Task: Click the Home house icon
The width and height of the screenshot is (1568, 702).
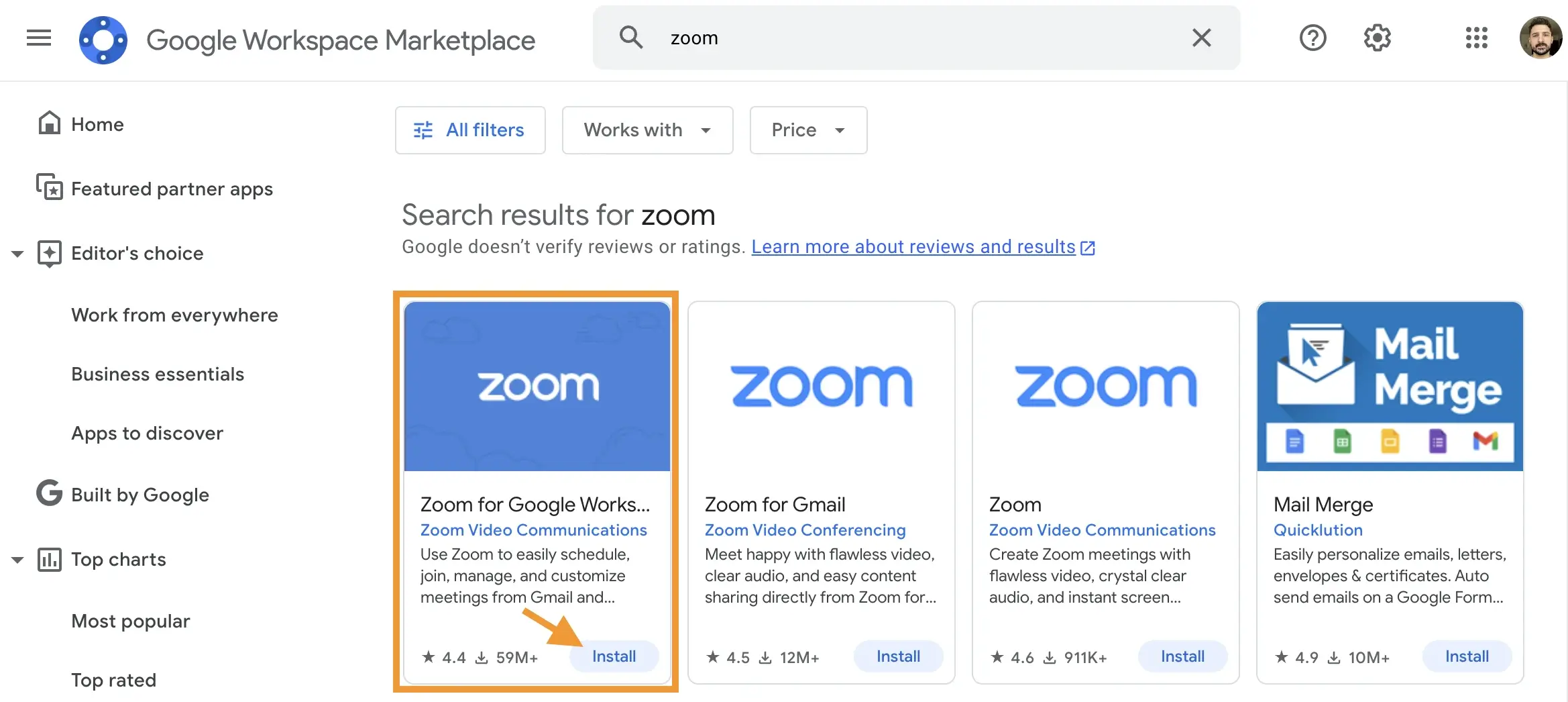Action: click(49, 123)
